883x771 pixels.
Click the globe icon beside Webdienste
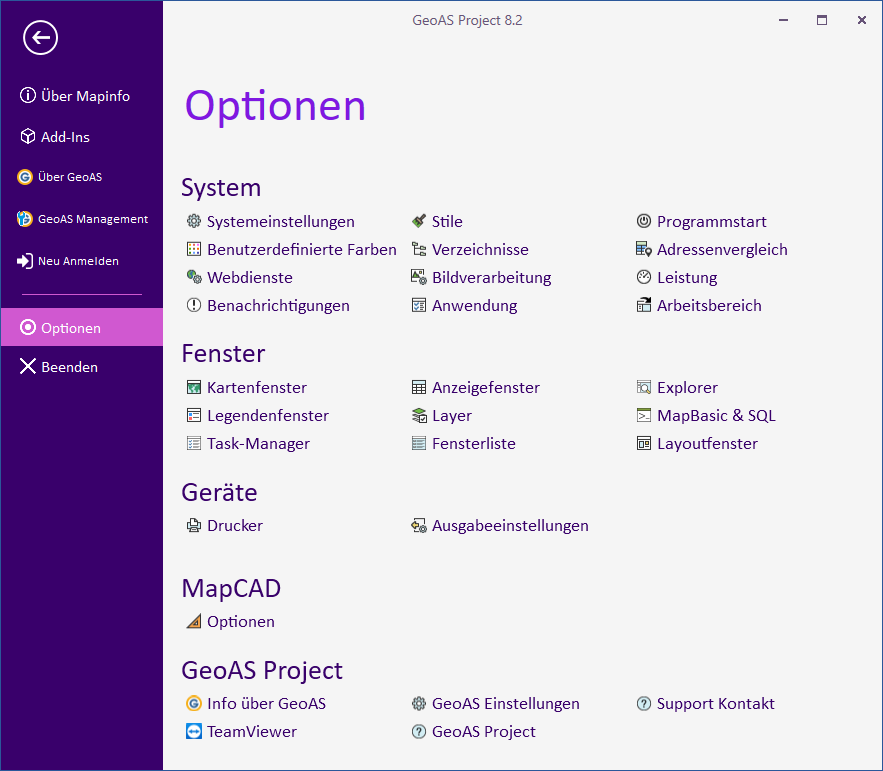pyautogui.click(x=194, y=277)
